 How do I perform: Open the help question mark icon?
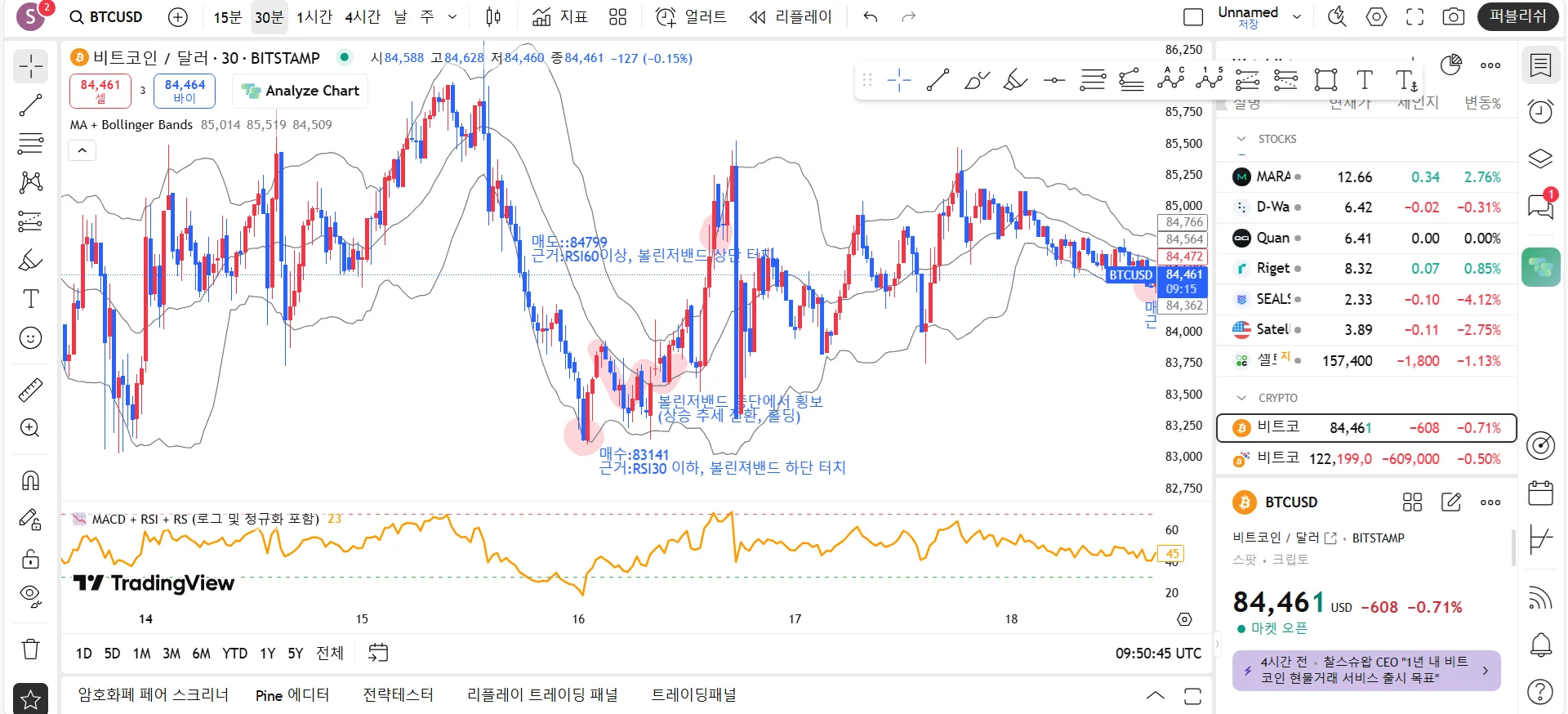pyautogui.click(x=1541, y=693)
